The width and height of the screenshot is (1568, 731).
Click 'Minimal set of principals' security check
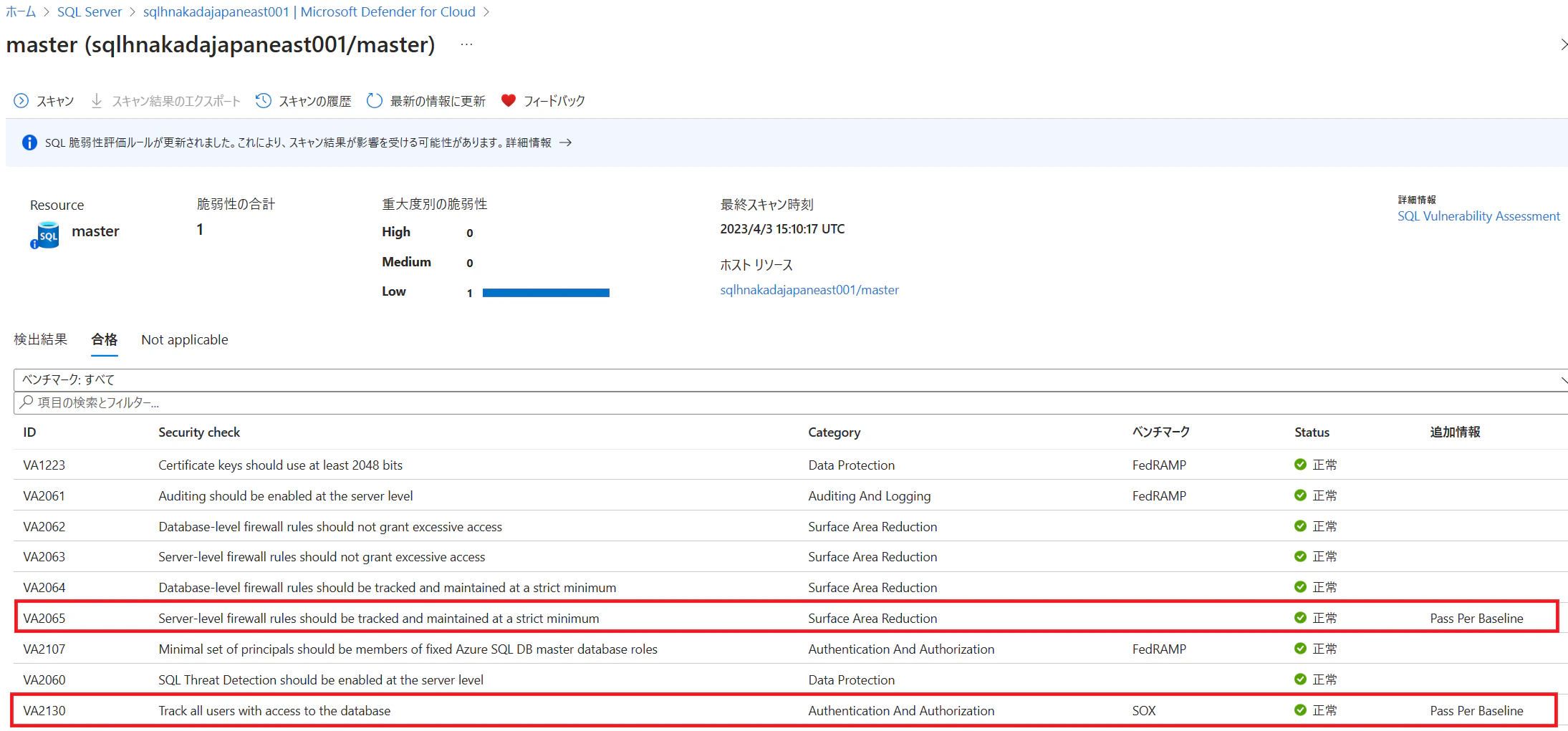pos(408,649)
